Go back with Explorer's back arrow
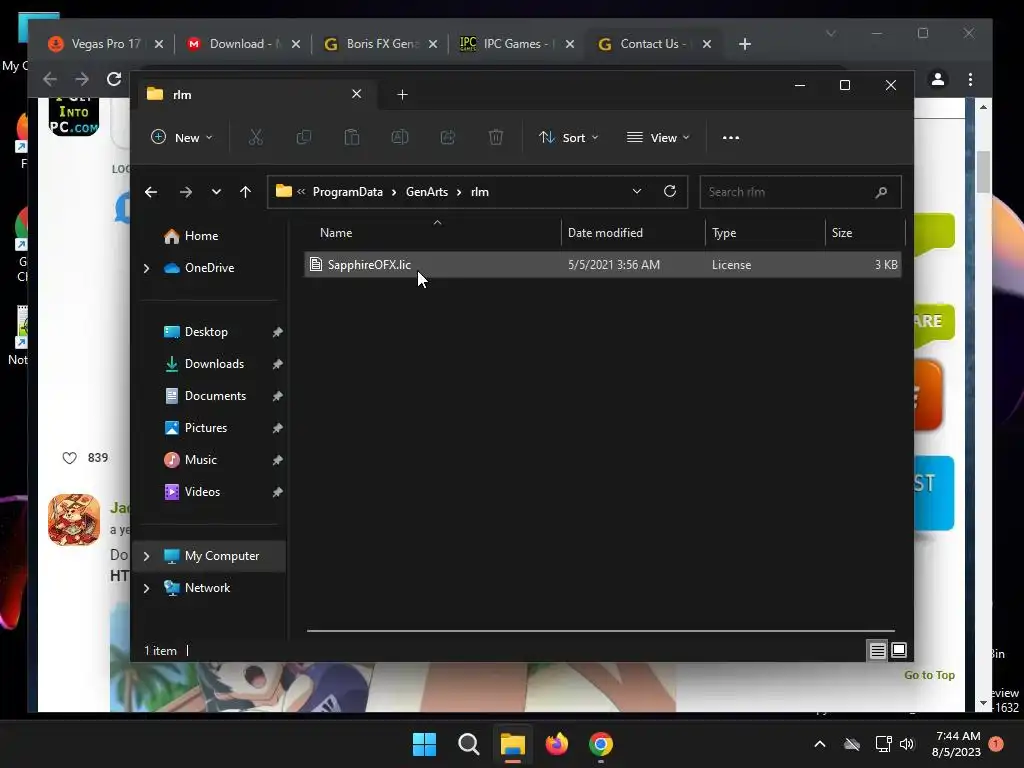 (151, 192)
